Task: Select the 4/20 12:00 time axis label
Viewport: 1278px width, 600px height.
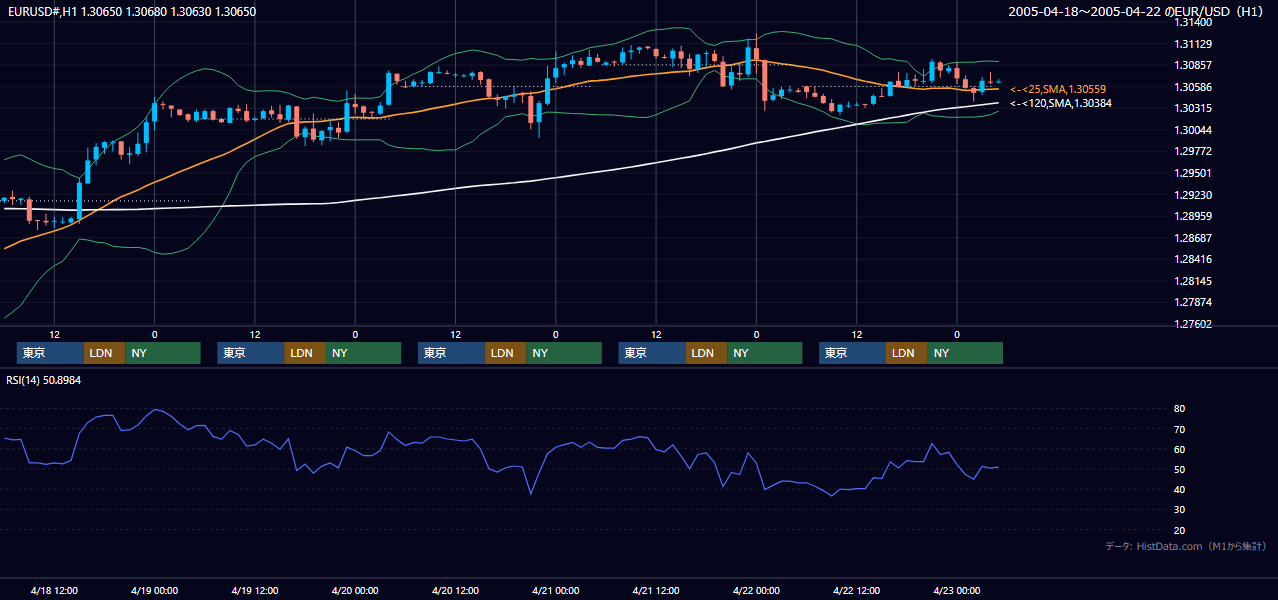Action: coord(455,590)
